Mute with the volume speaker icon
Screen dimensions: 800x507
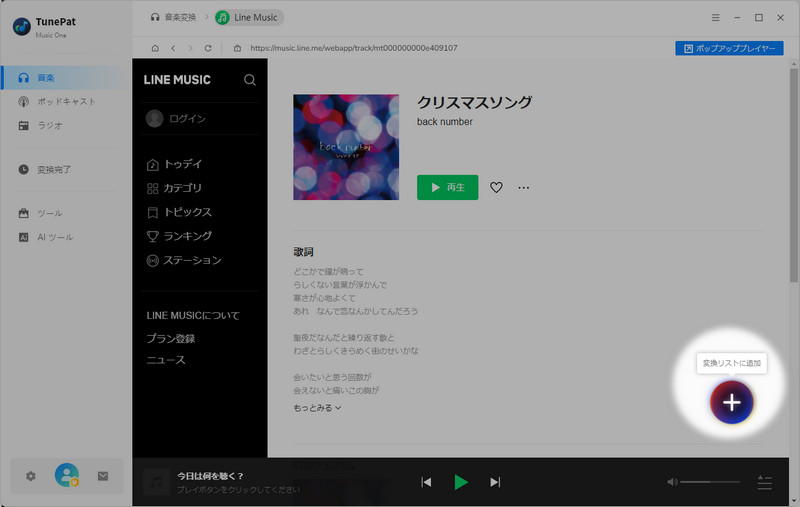pos(672,482)
